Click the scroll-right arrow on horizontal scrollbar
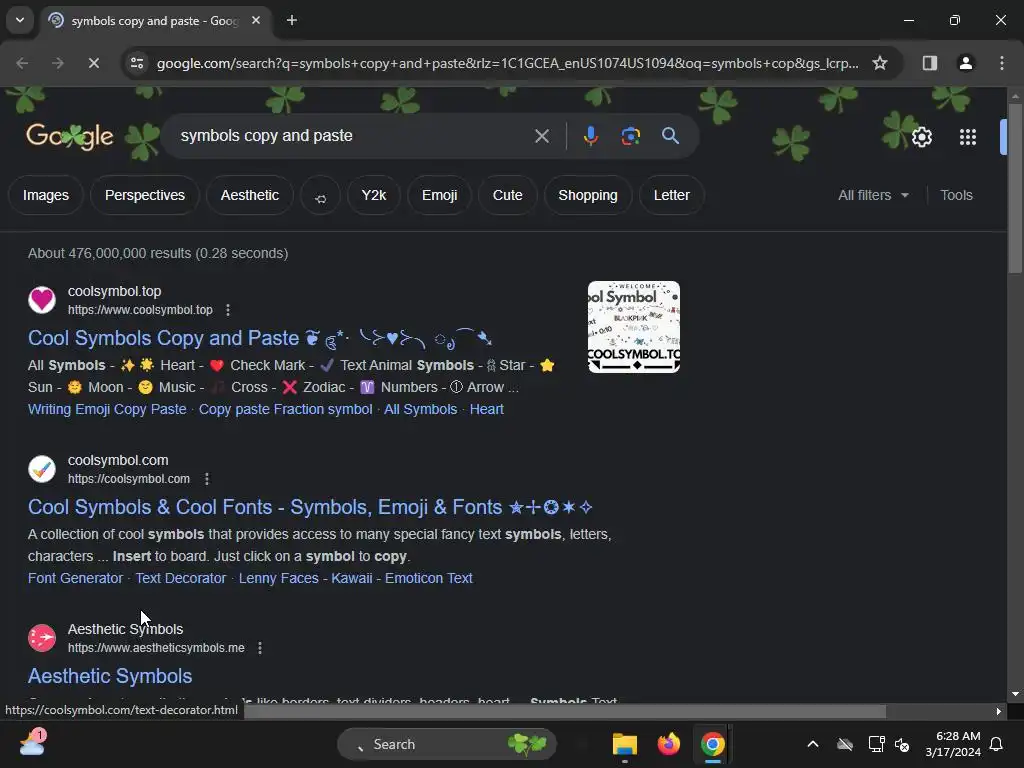 click(999, 711)
